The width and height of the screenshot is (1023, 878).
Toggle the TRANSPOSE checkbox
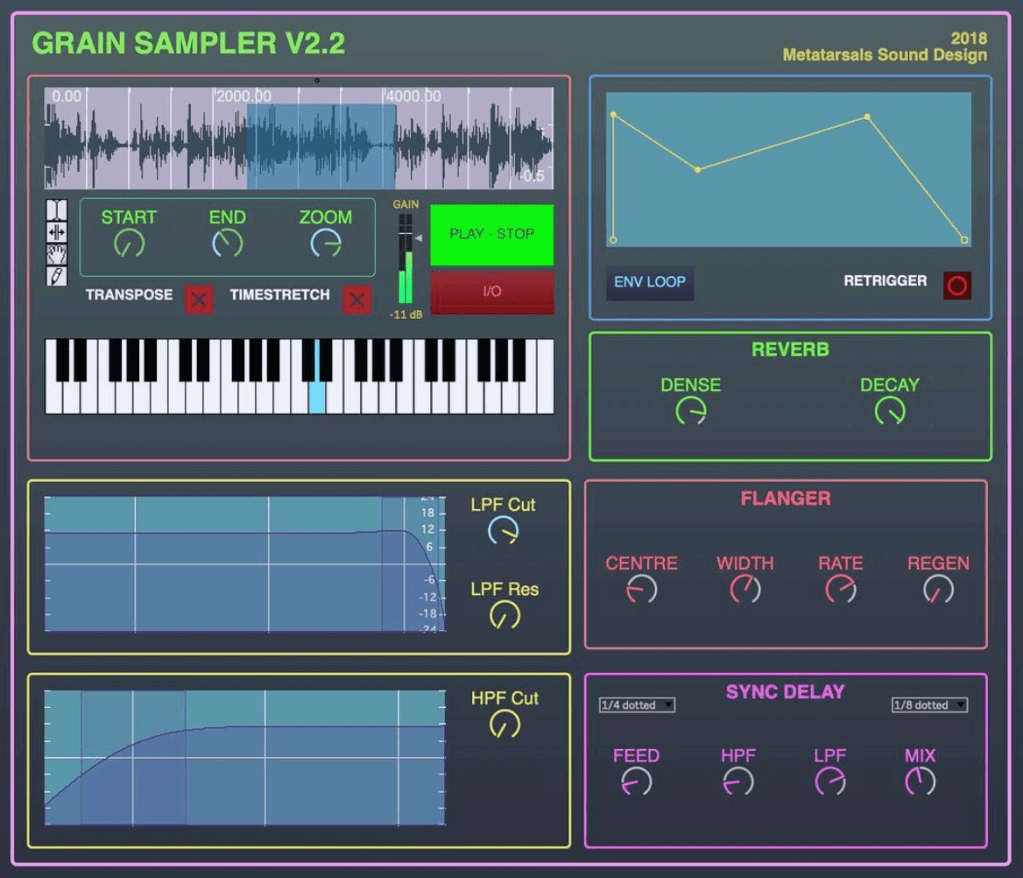coord(199,299)
